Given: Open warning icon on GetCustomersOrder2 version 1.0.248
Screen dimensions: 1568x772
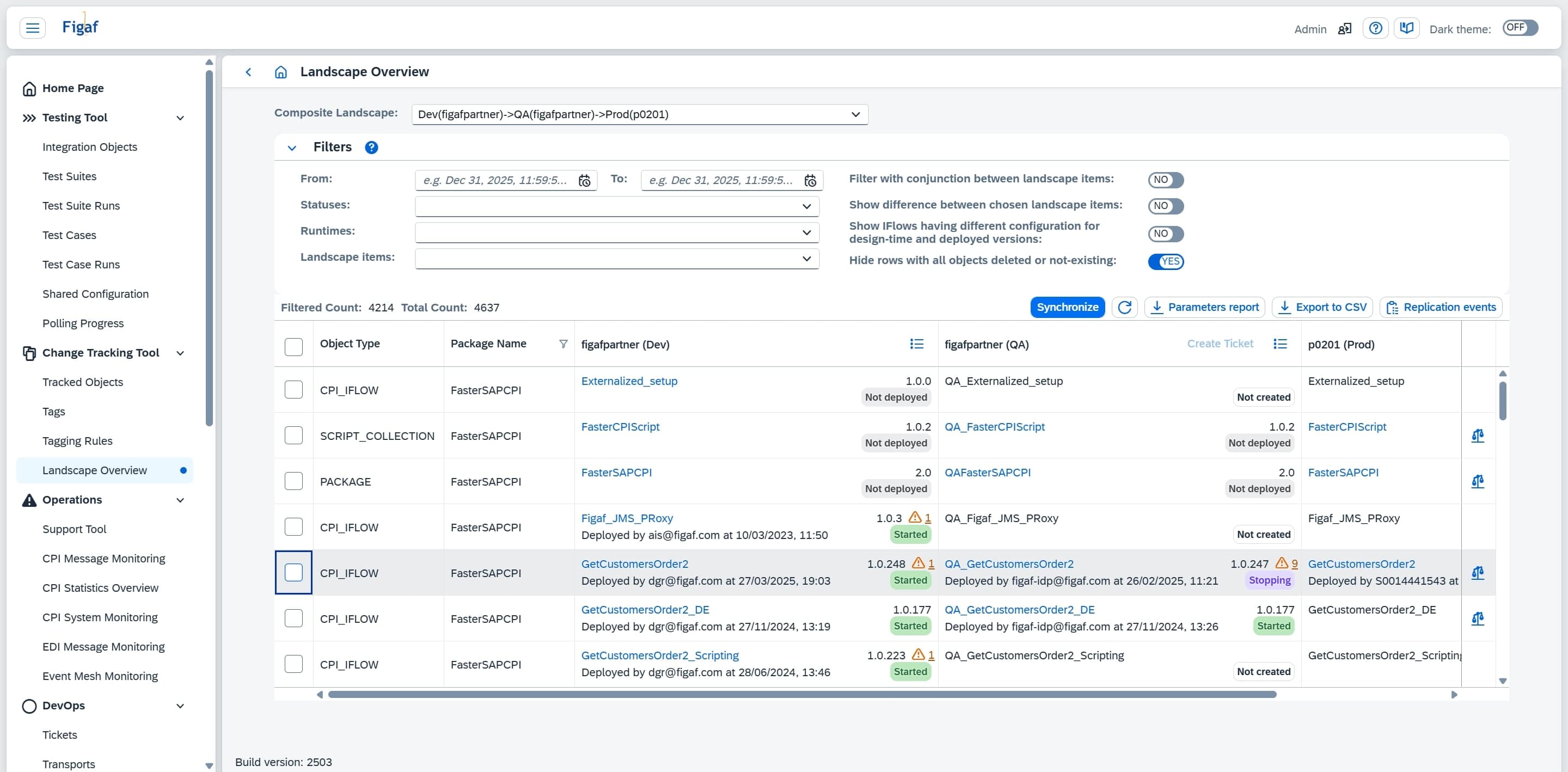Looking at the screenshot, I should [x=918, y=563].
